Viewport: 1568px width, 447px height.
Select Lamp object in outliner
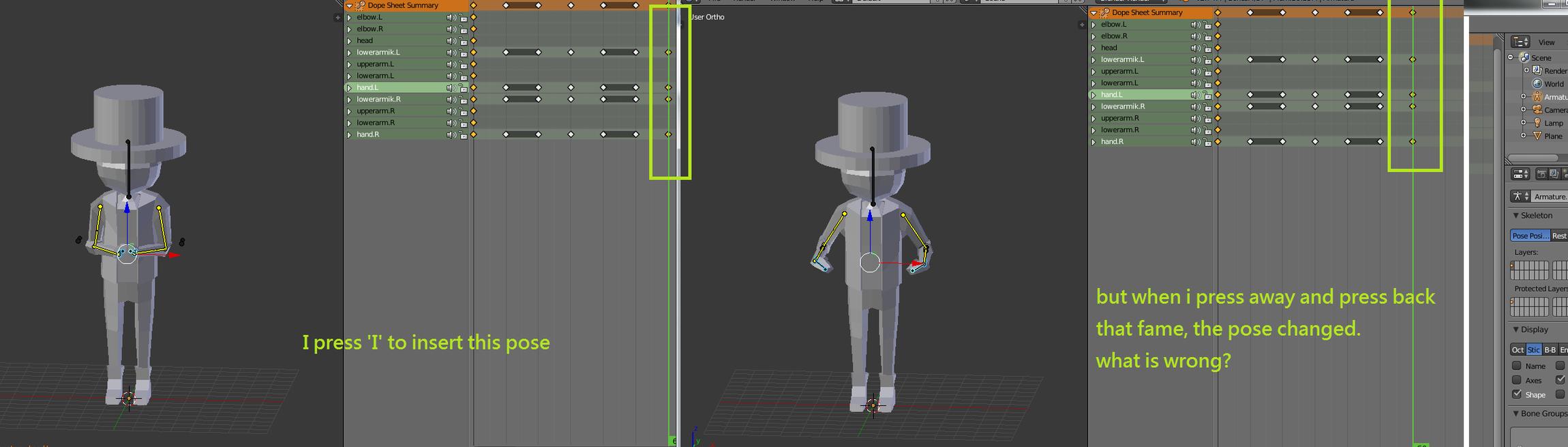click(x=1554, y=124)
